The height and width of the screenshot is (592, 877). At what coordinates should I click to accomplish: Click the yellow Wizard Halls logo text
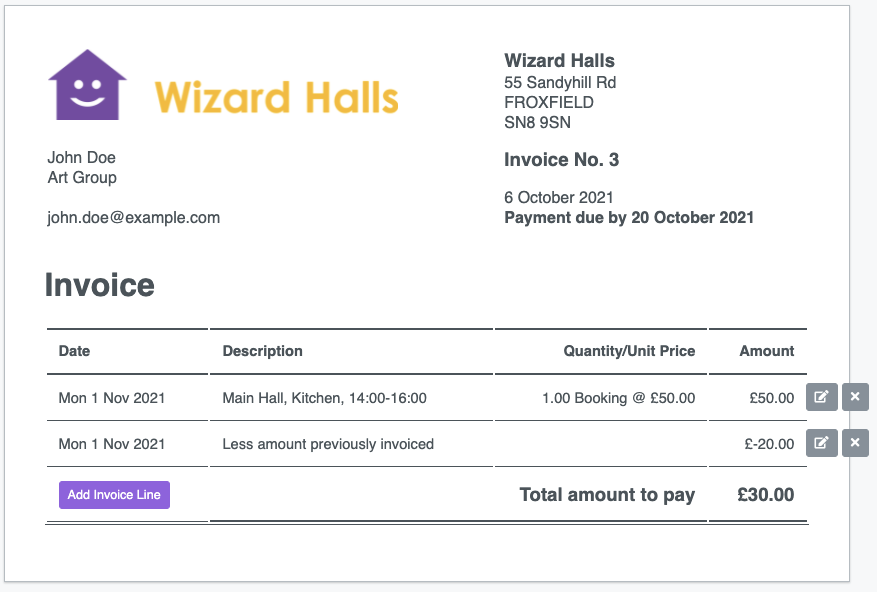(x=276, y=97)
